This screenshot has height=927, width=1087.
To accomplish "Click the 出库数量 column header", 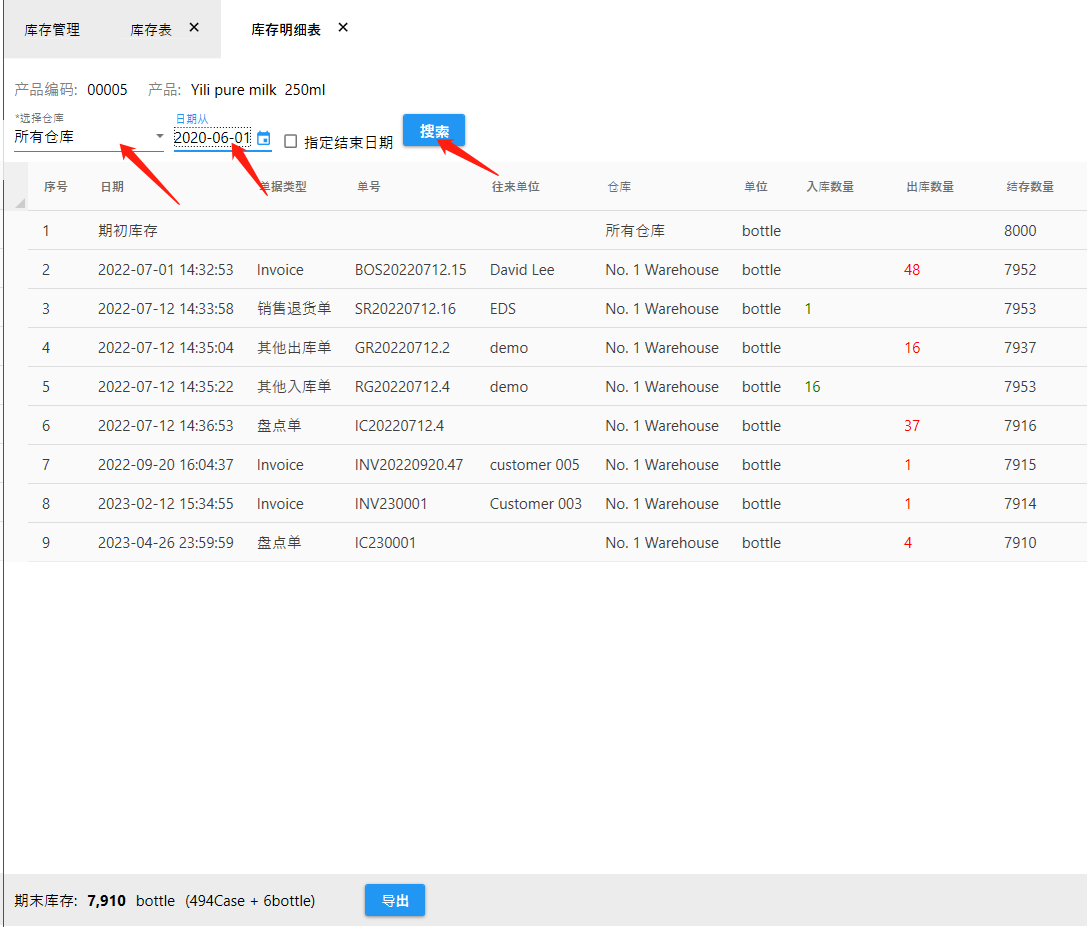I will click(x=930, y=187).
